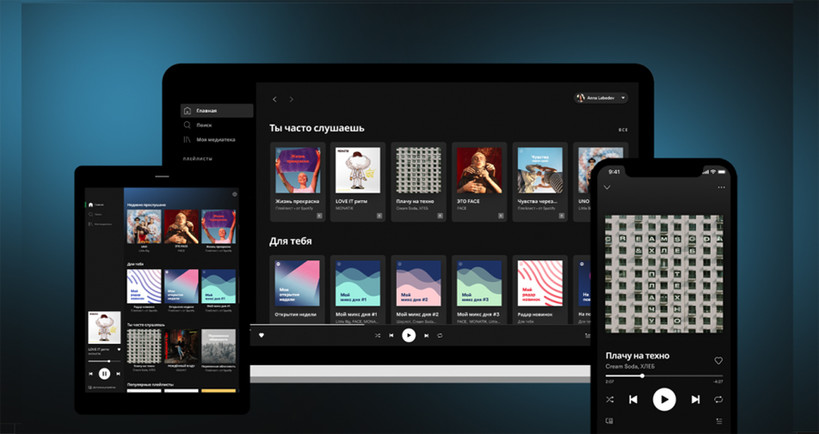The image size is (819, 434).
Task: Expand the "Ты часто слушаешь" section via ВСЕ
Action: pyautogui.click(x=623, y=130)
